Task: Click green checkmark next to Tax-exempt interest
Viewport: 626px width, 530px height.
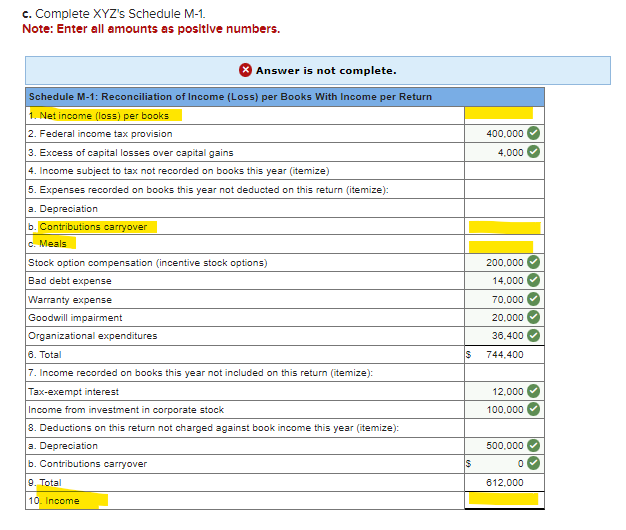Action: [533, 391]
